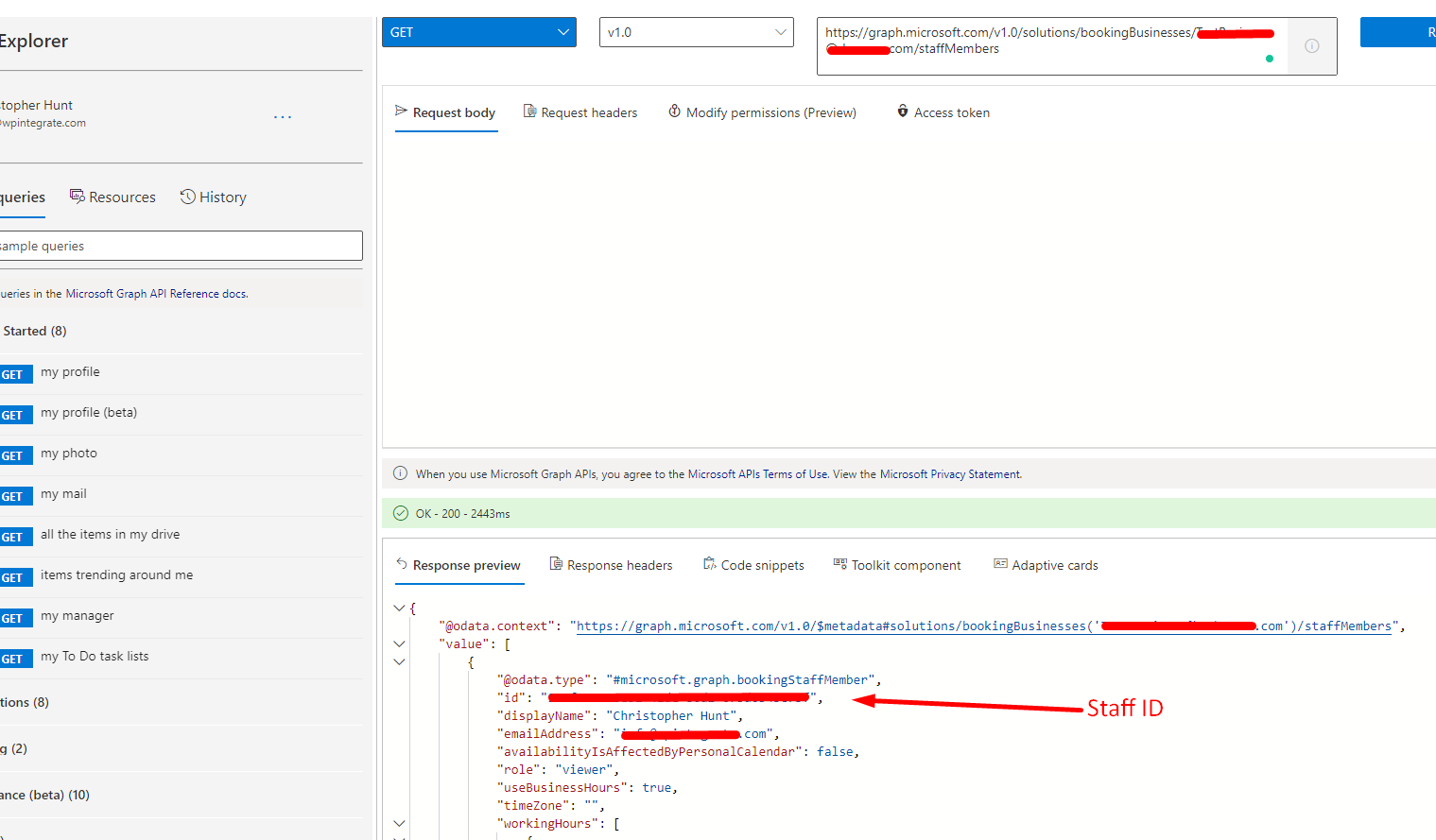Viewport: 1436px width, 840px height.
Task: Click the Response headers document icon
Action: (x=556, y=564)
